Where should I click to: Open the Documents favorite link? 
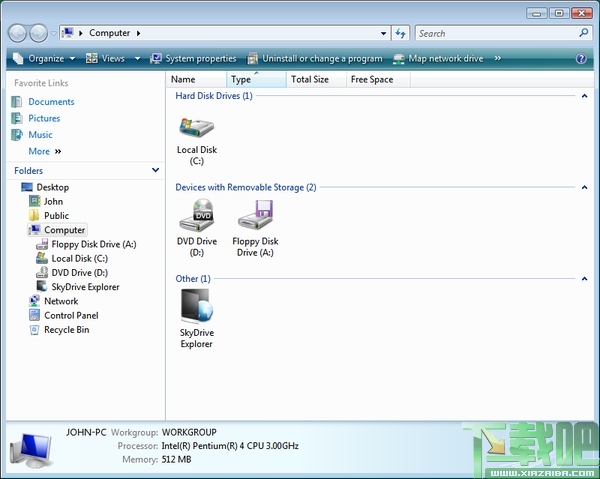pos(51,102)
